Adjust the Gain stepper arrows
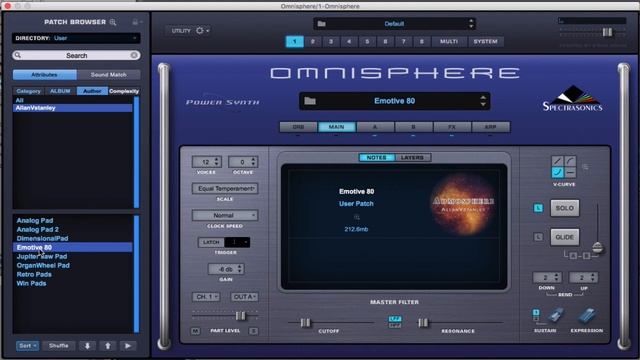Viewport: 640px width, 360px height. [240, 269]
